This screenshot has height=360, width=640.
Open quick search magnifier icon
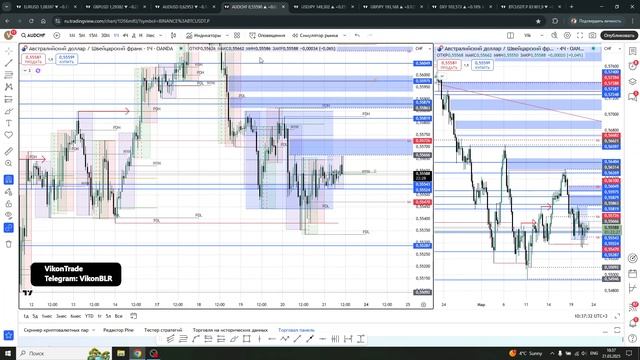pyautogui.click(x=554, y=36)
